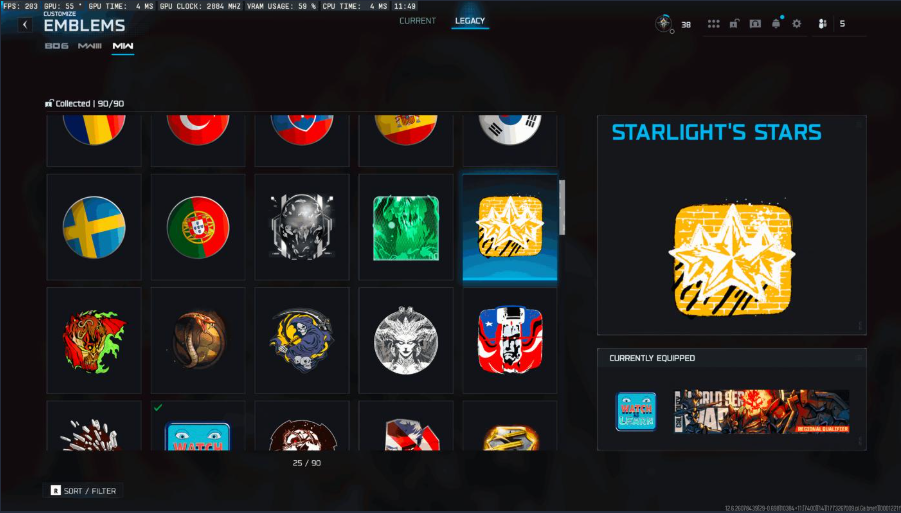Pick the silver circular demon face emblem
Screen dimensions: 901x513
[406, 341]
